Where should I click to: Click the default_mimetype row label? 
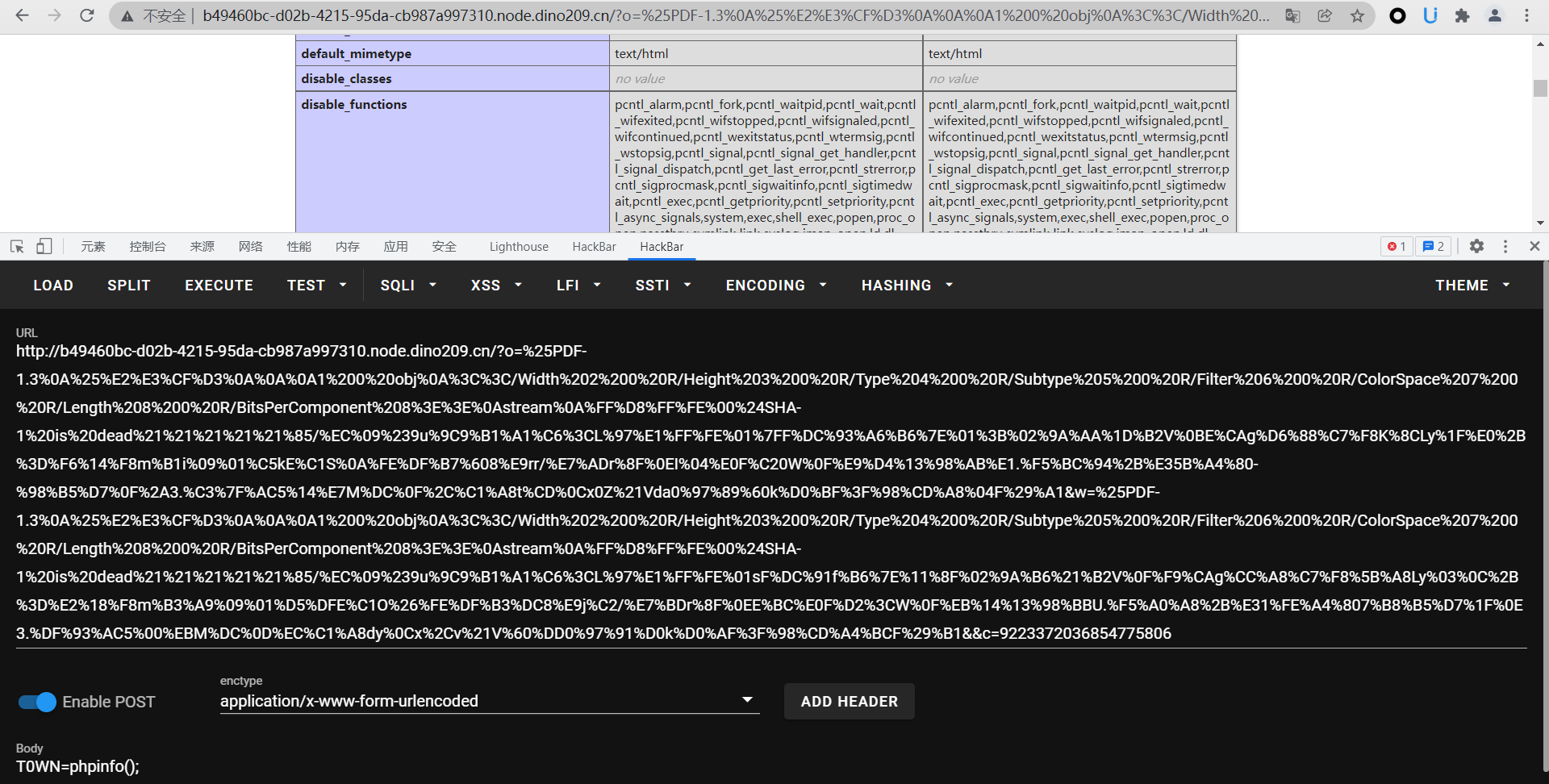tap(356, 53)
